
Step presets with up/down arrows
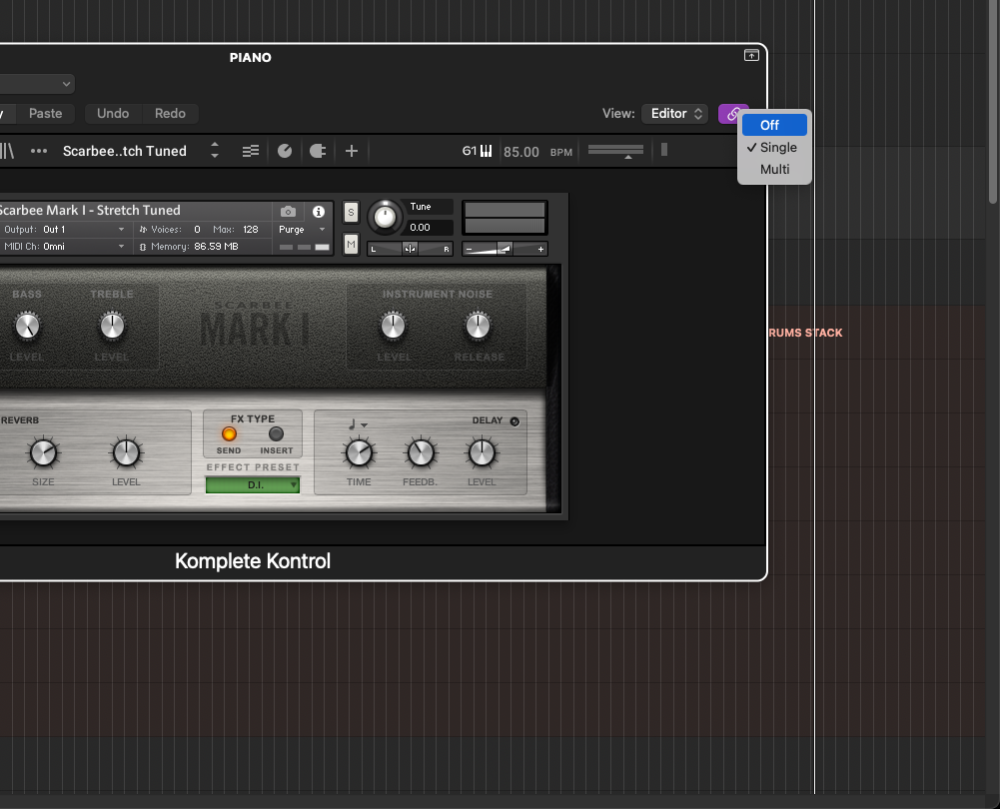click(x=215, y=150)
